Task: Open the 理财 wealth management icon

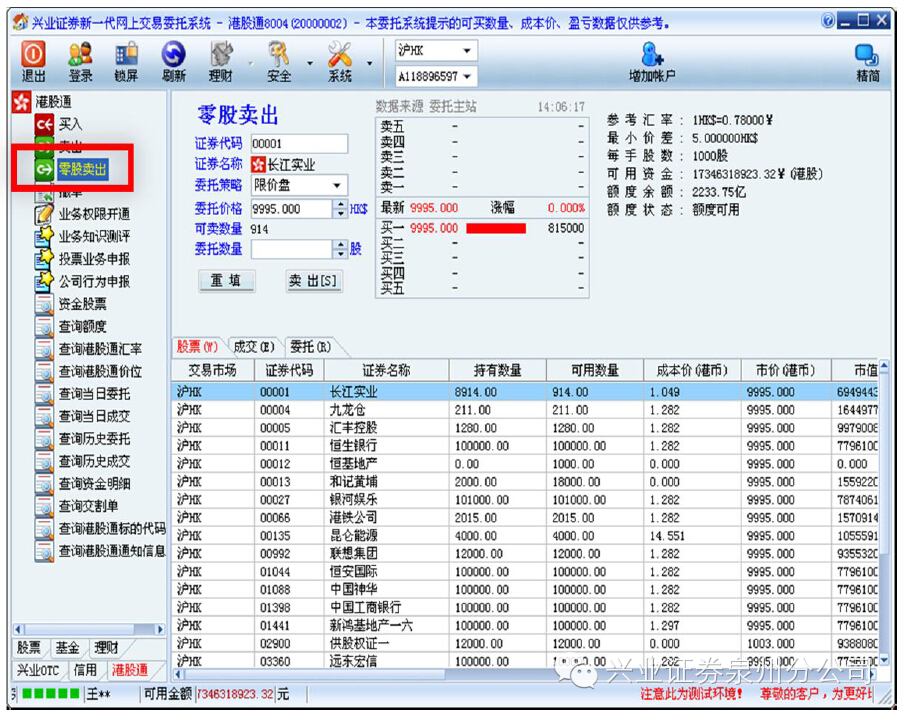Action: pos(221,62)
